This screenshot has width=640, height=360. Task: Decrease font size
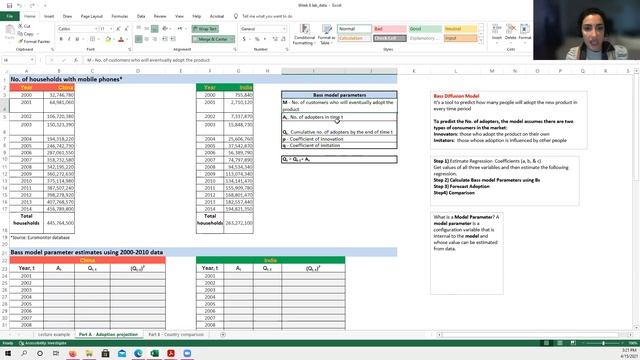(126, 29)
